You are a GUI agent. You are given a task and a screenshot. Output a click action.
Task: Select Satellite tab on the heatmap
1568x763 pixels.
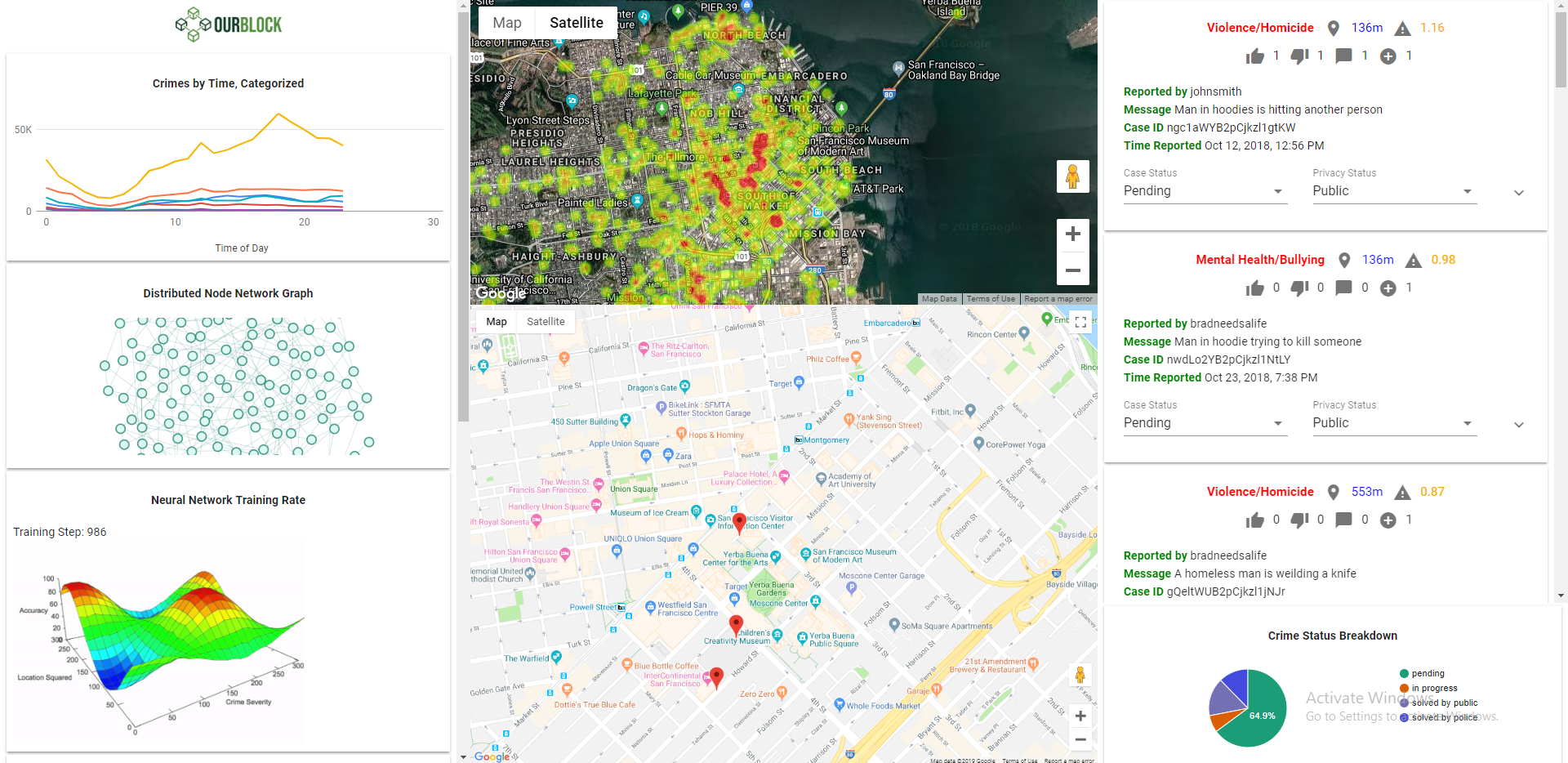[x=577, y=23]
